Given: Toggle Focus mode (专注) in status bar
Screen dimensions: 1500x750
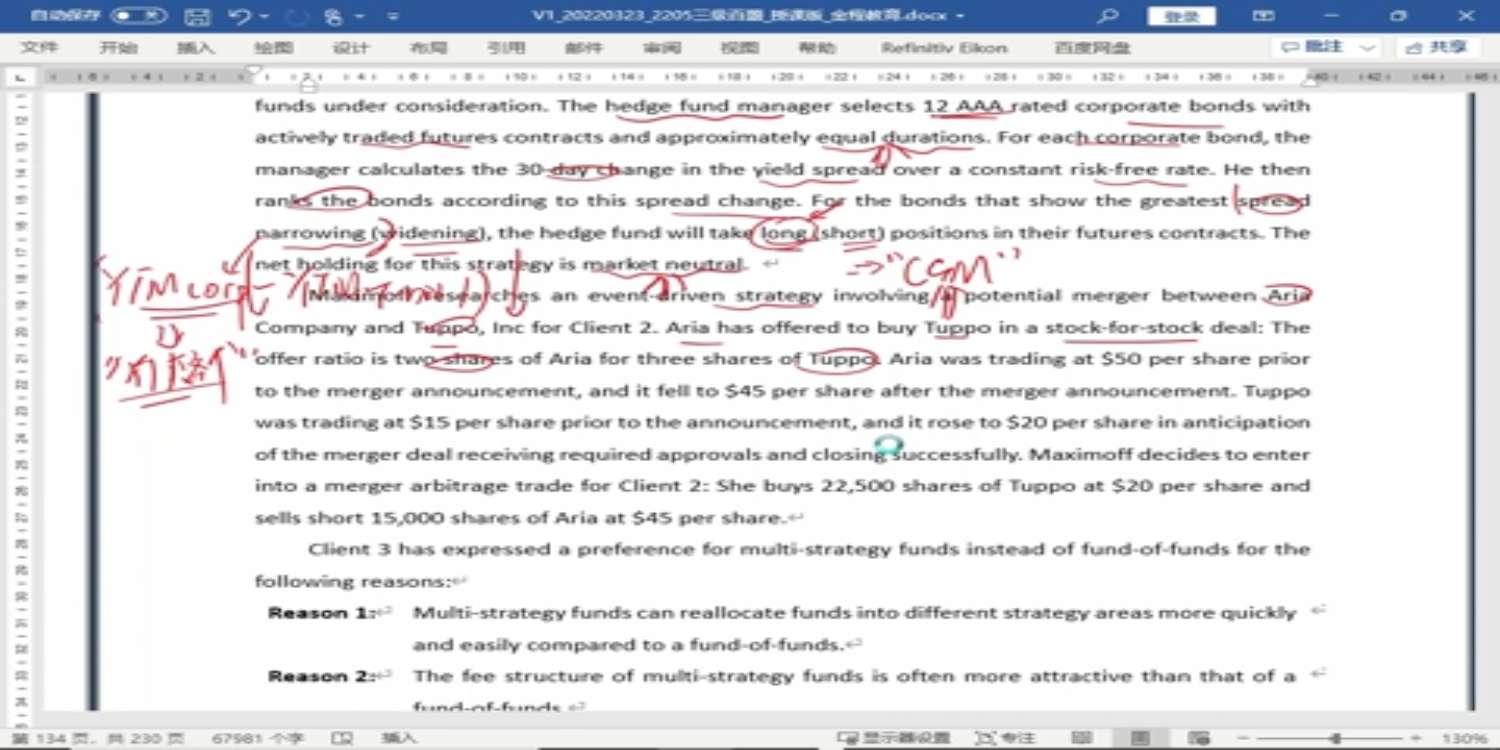Looking at the screenshot, I should [1004, 738].
